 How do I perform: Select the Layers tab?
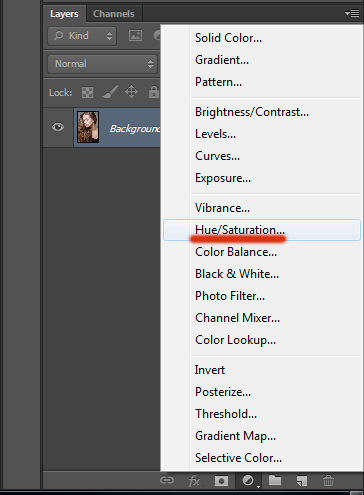click(x=64, y=14)
